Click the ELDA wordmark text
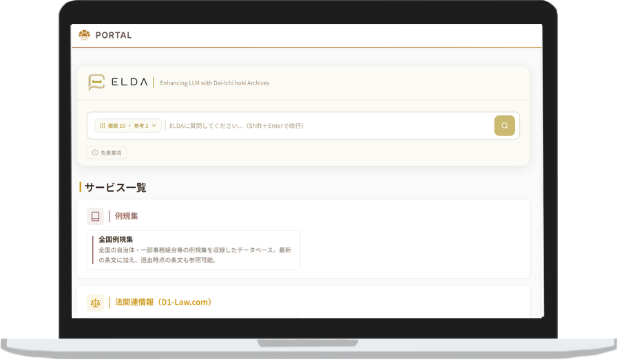619x360 pixels. (129, 82)
